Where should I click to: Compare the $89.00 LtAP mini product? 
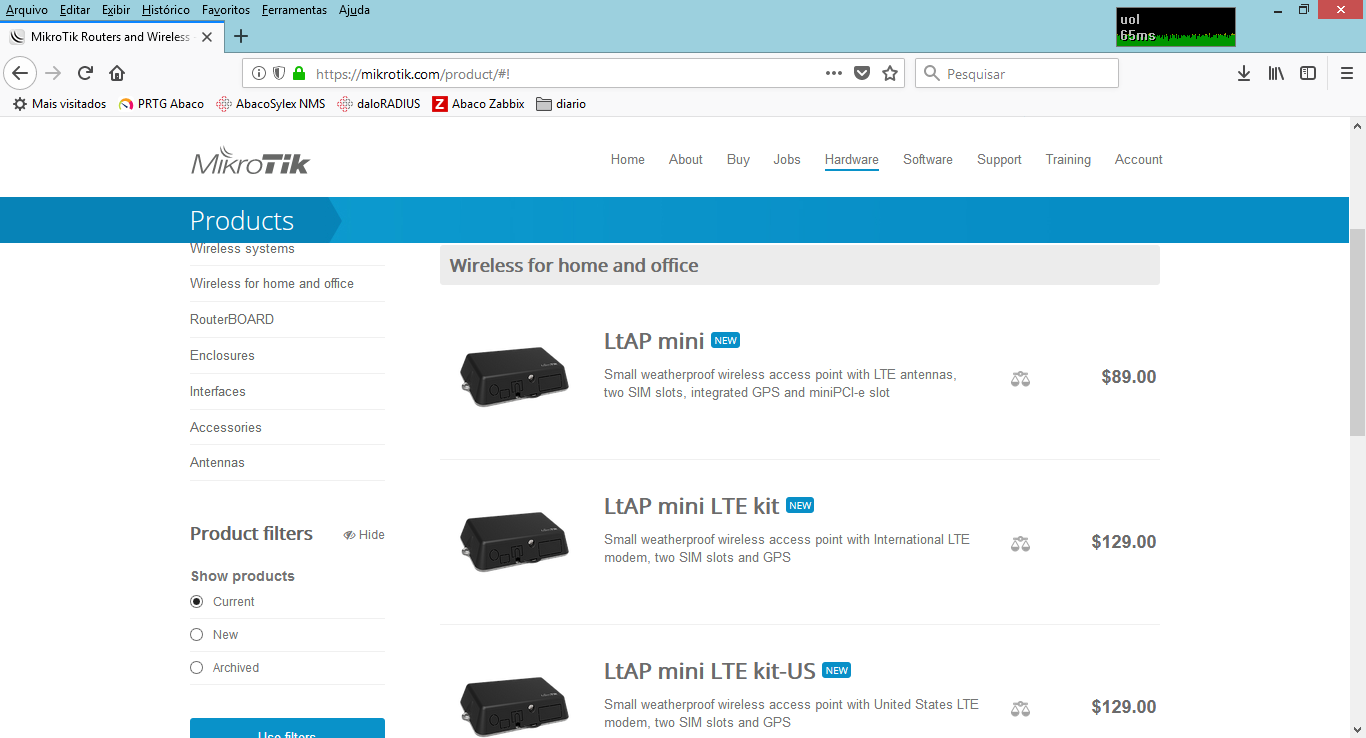[1020, 379]
